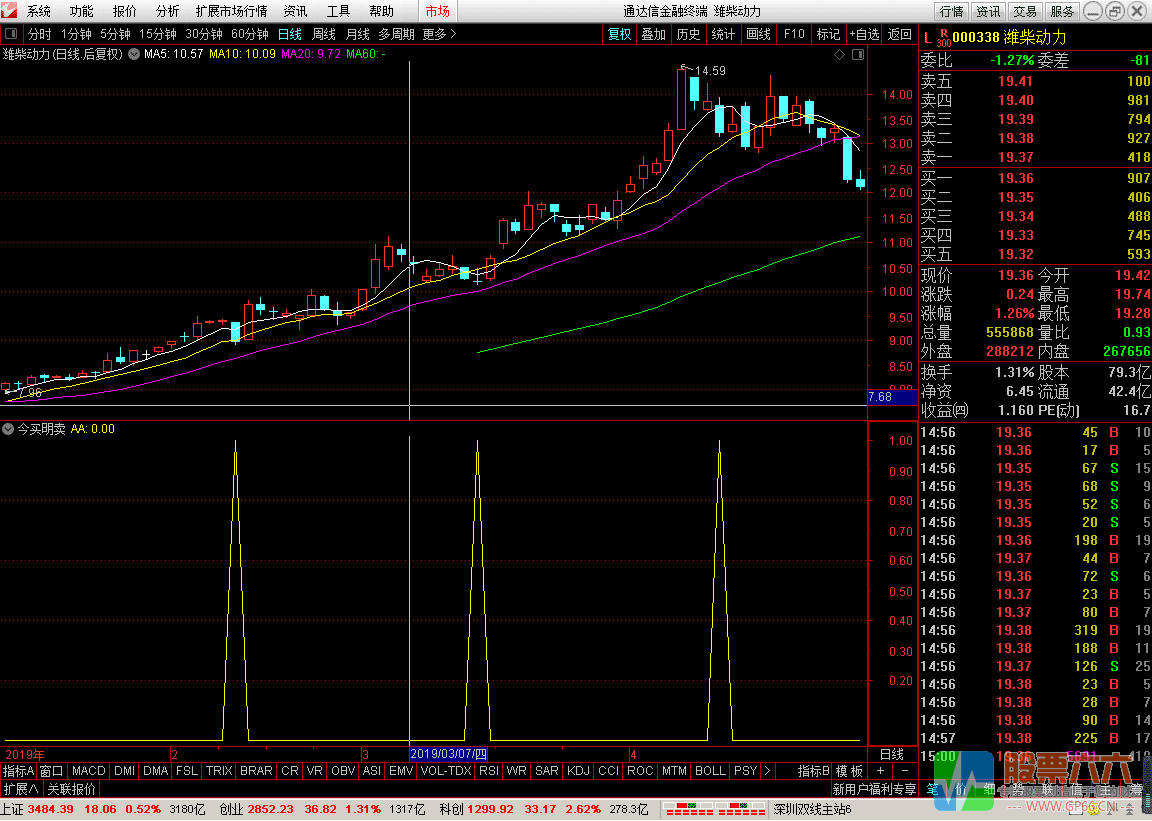Open the 模板 template tab

[850, 771]
